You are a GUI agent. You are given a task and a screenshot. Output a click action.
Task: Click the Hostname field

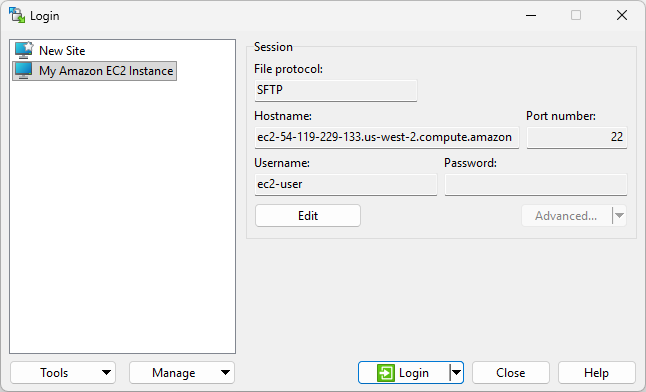tap(387, 137)
